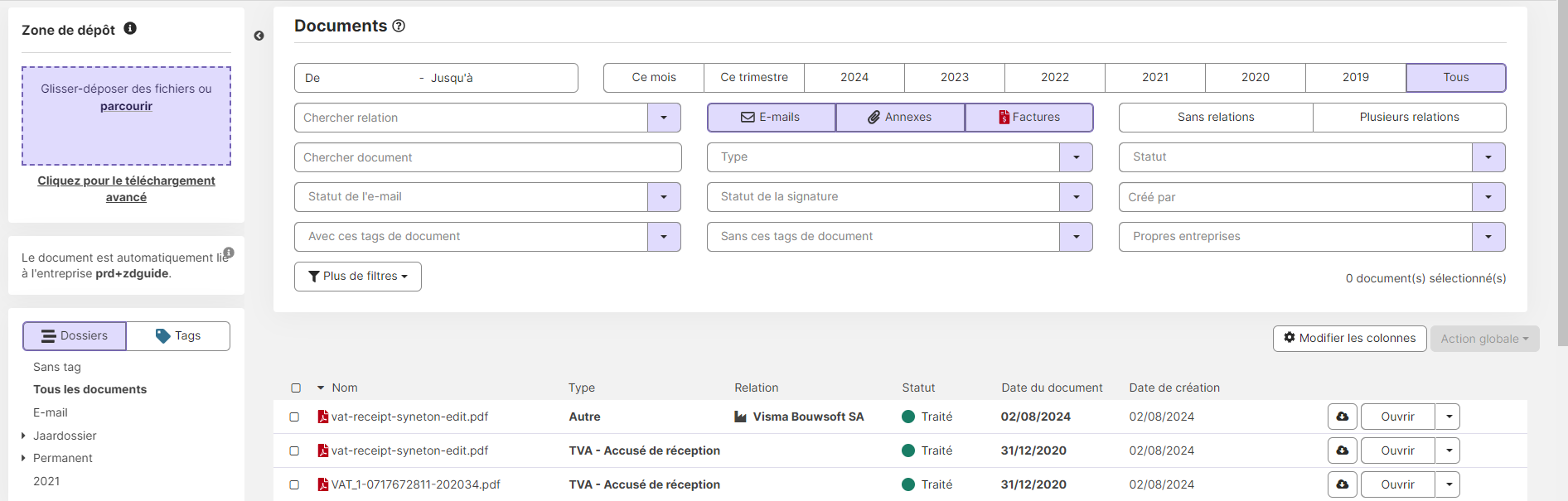
Task: Switch to the Dossiers tab
Action: coord(75,336)
